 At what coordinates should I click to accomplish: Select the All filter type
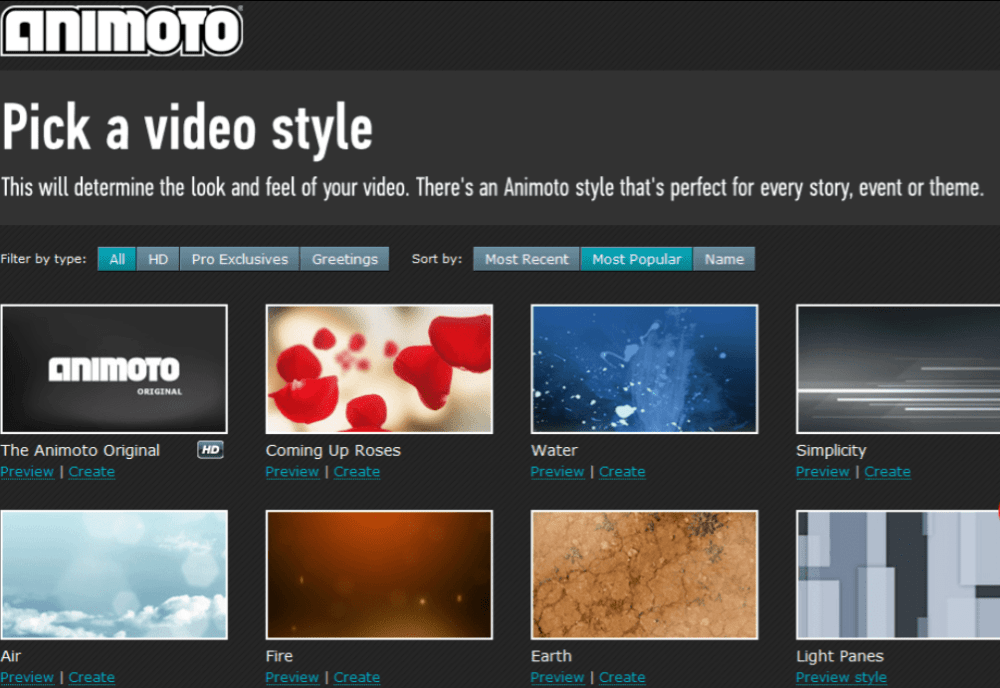[117, 259]
